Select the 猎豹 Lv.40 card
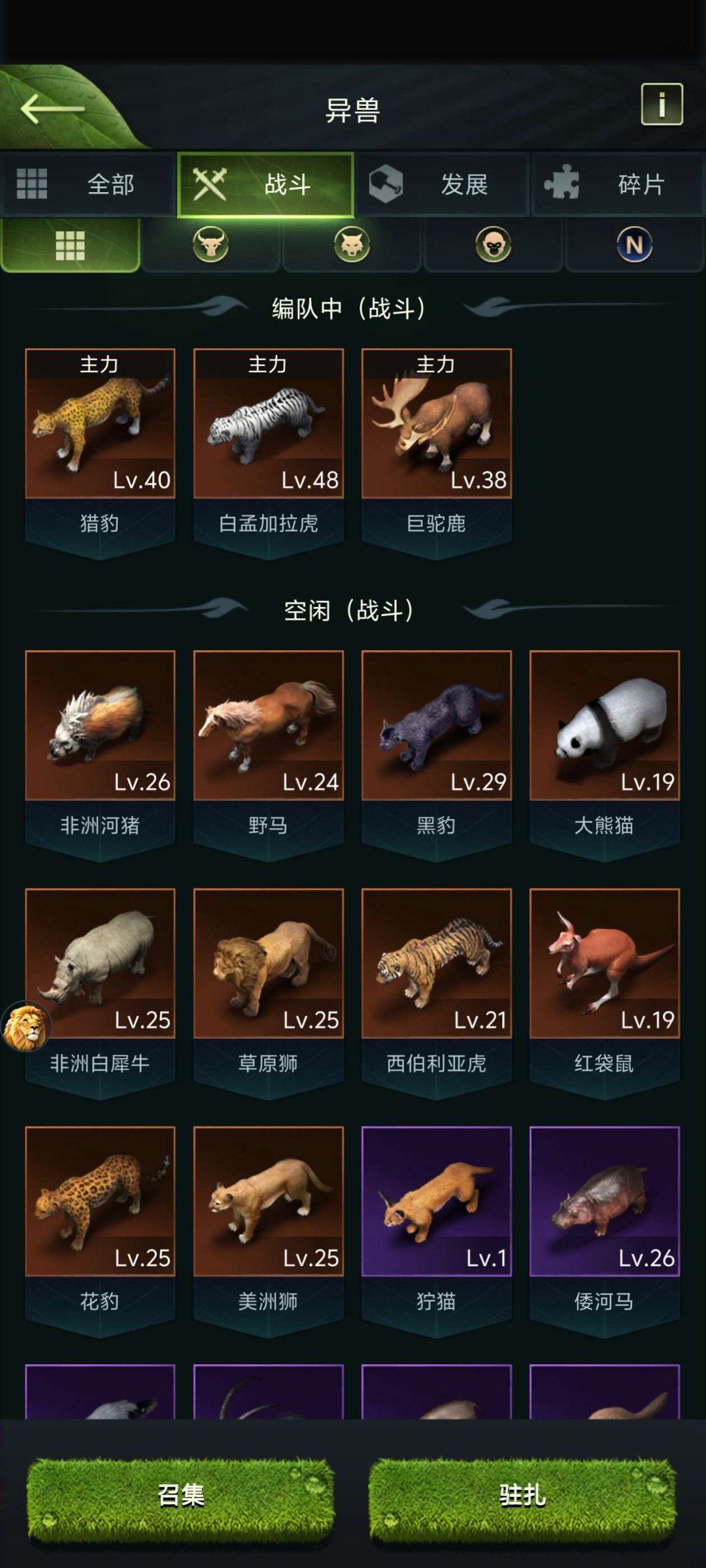Viewport: 706px width, 1568px height. click(x=100, y=452)
